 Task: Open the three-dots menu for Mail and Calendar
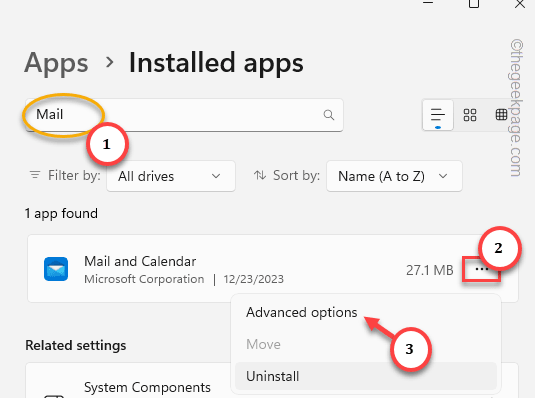click(481, 269)
